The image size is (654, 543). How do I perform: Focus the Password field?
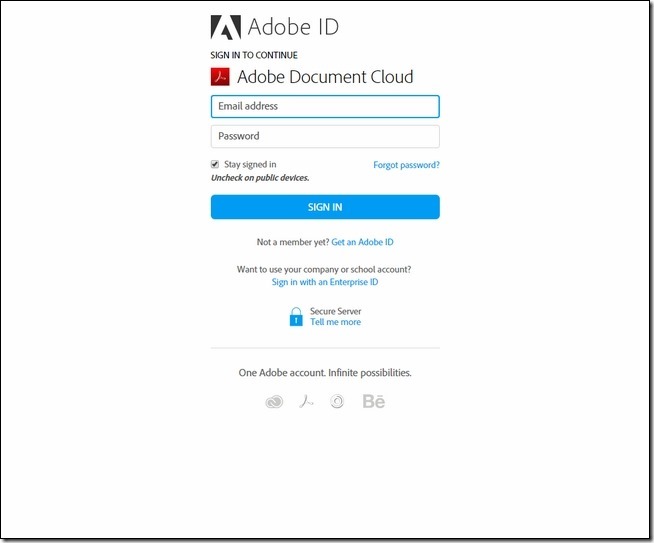(325, 136)
